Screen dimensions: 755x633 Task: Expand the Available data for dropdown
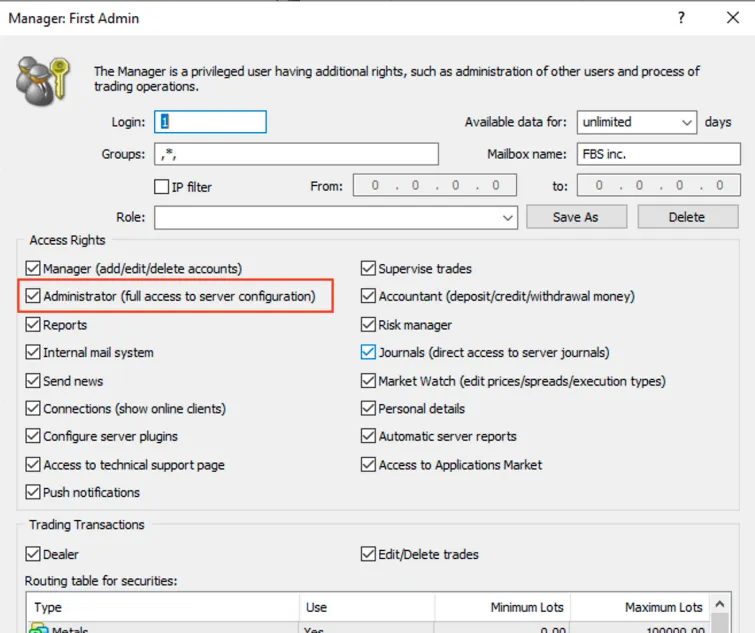tap(686, 122)
